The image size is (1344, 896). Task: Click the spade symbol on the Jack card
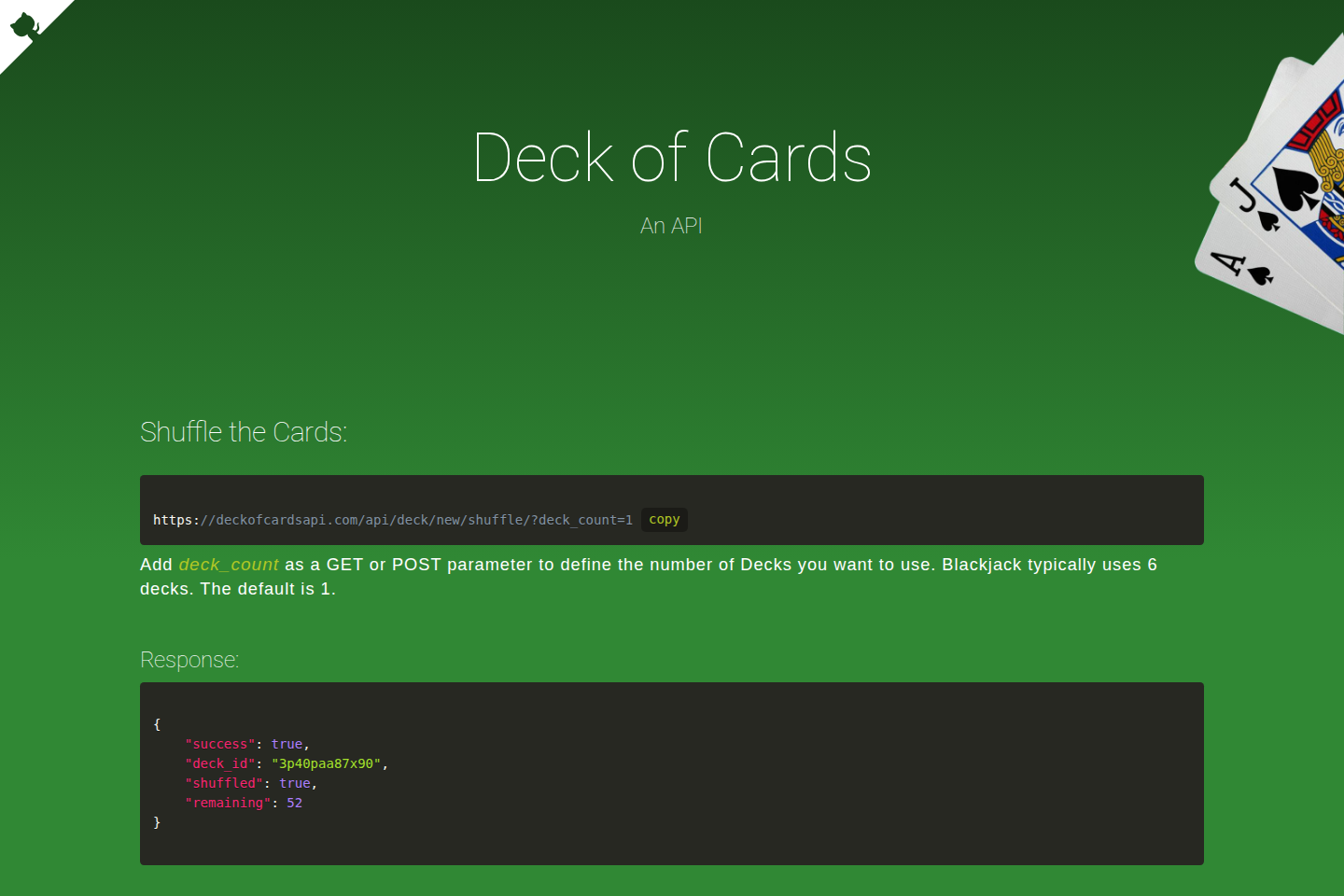click(x=1267, y=222)
